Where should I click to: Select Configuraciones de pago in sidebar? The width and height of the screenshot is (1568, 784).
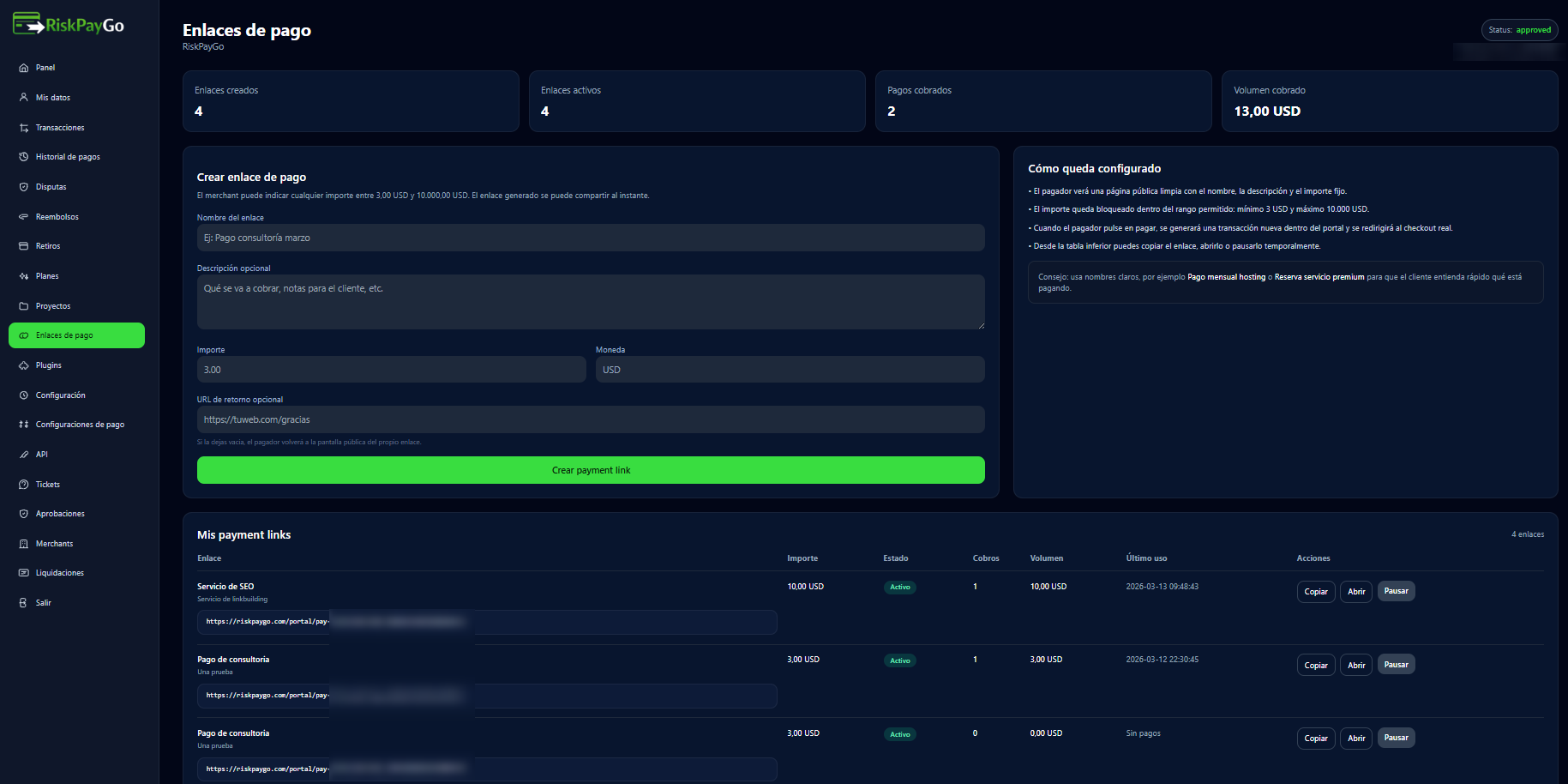(80, 425)
